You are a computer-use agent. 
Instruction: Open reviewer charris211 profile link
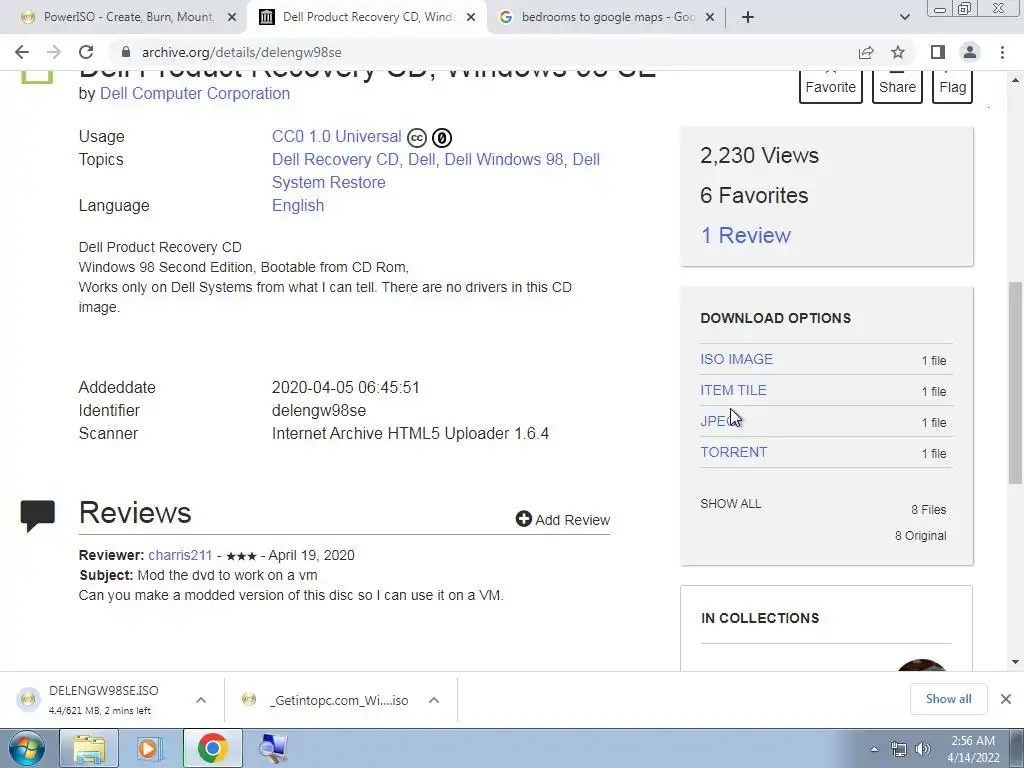180,555
